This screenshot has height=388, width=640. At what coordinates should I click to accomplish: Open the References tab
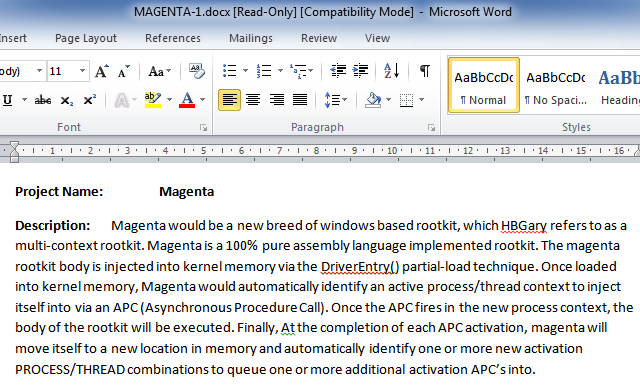[x=173, y=38]
